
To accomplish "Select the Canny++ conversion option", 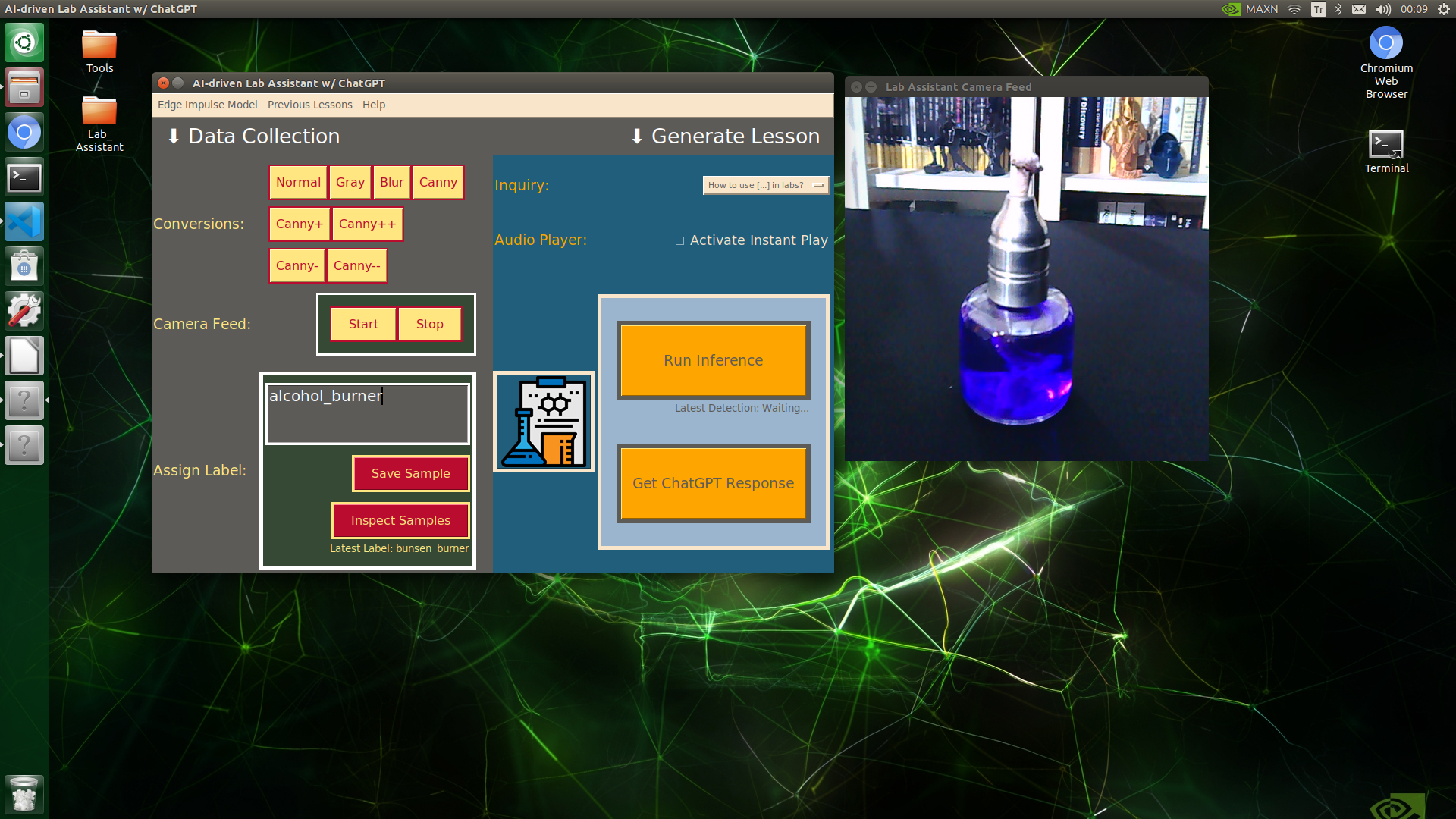I will pyautogui.click(x=365, y=223).
